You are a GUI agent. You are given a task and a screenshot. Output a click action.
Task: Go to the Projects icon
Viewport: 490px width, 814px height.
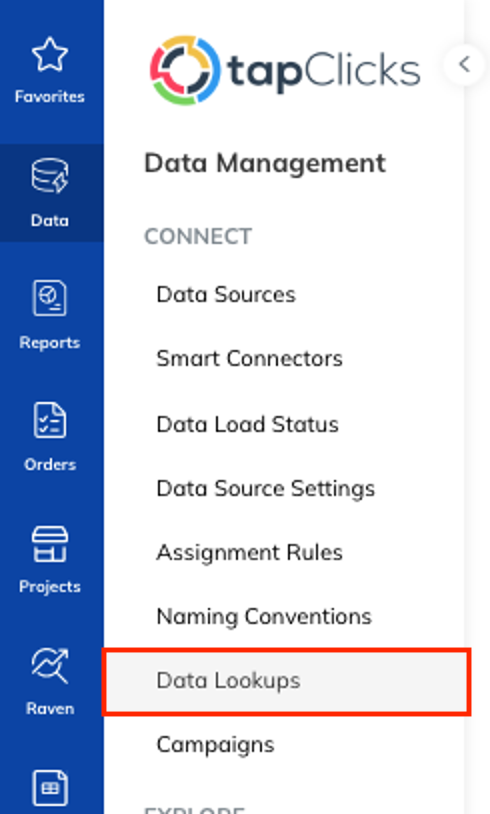click(50, 544)
